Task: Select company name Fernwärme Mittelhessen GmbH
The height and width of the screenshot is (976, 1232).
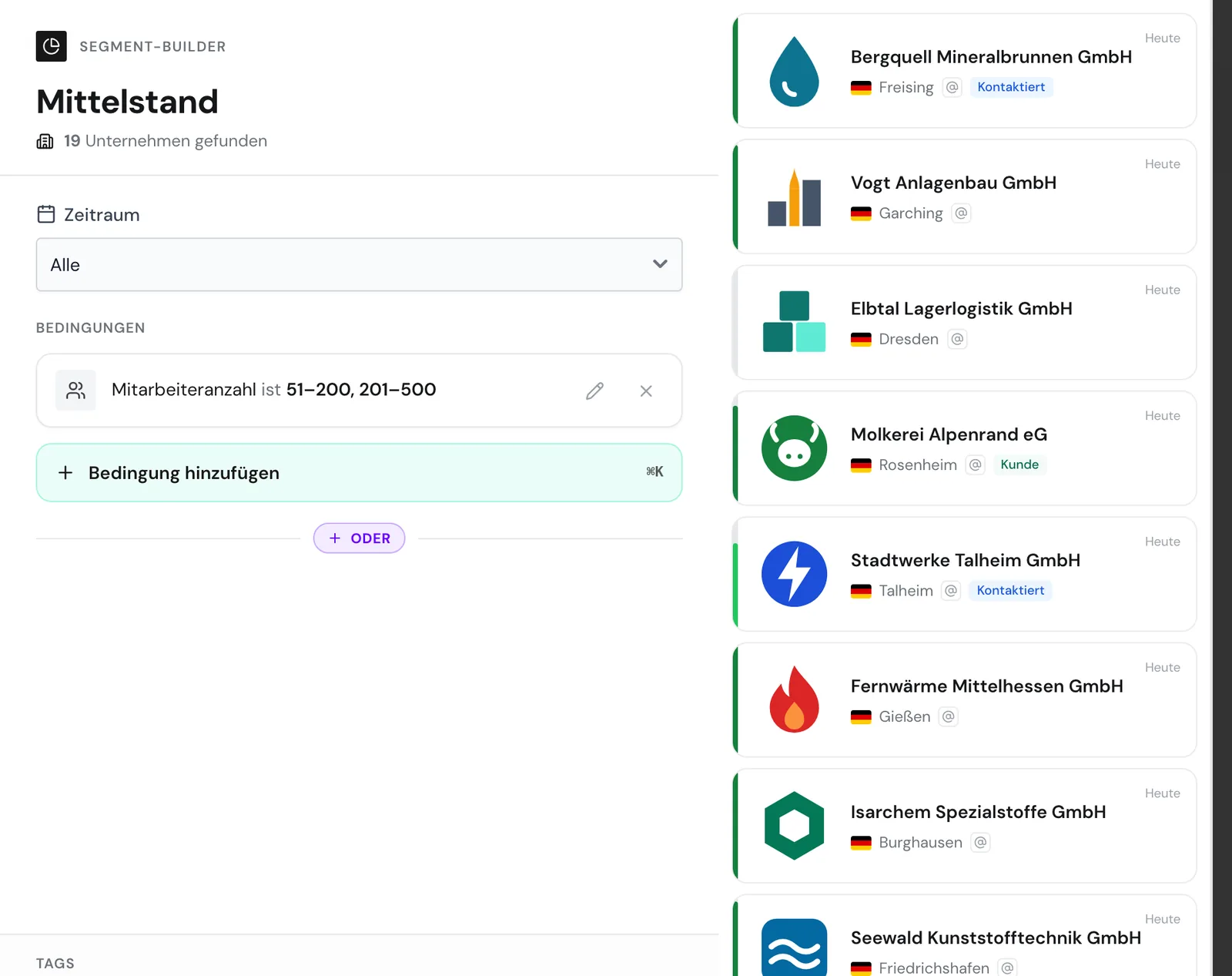Action: tap(986, 686)
